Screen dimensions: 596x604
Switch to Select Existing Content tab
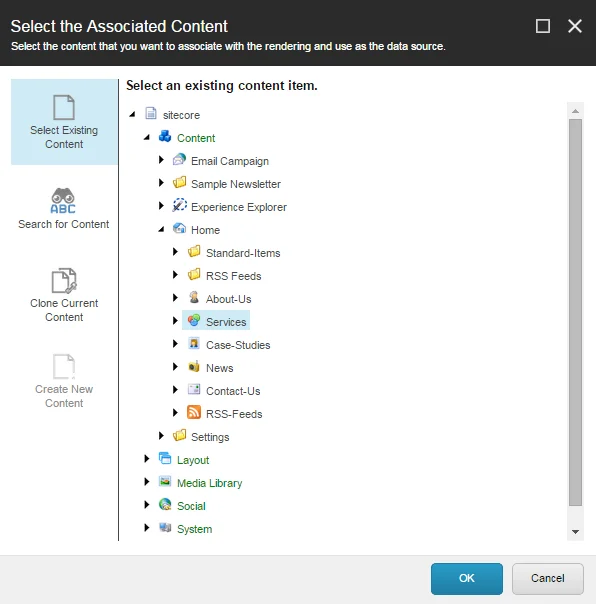point(64,122)
